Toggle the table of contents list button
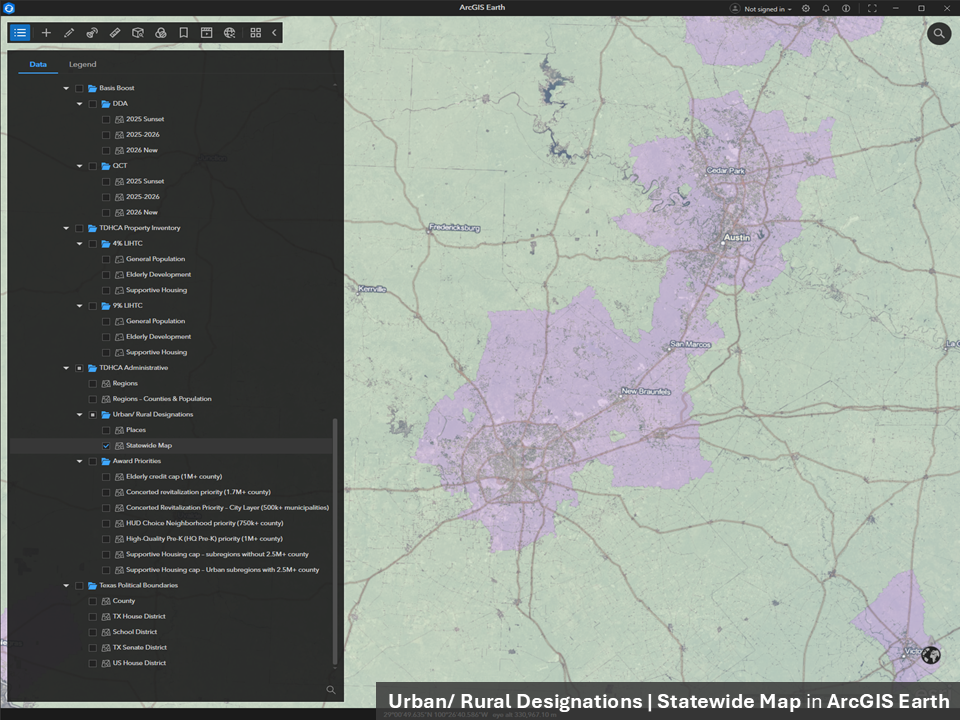Viewport: 960px width, 720px height. [x=20, y=33]
